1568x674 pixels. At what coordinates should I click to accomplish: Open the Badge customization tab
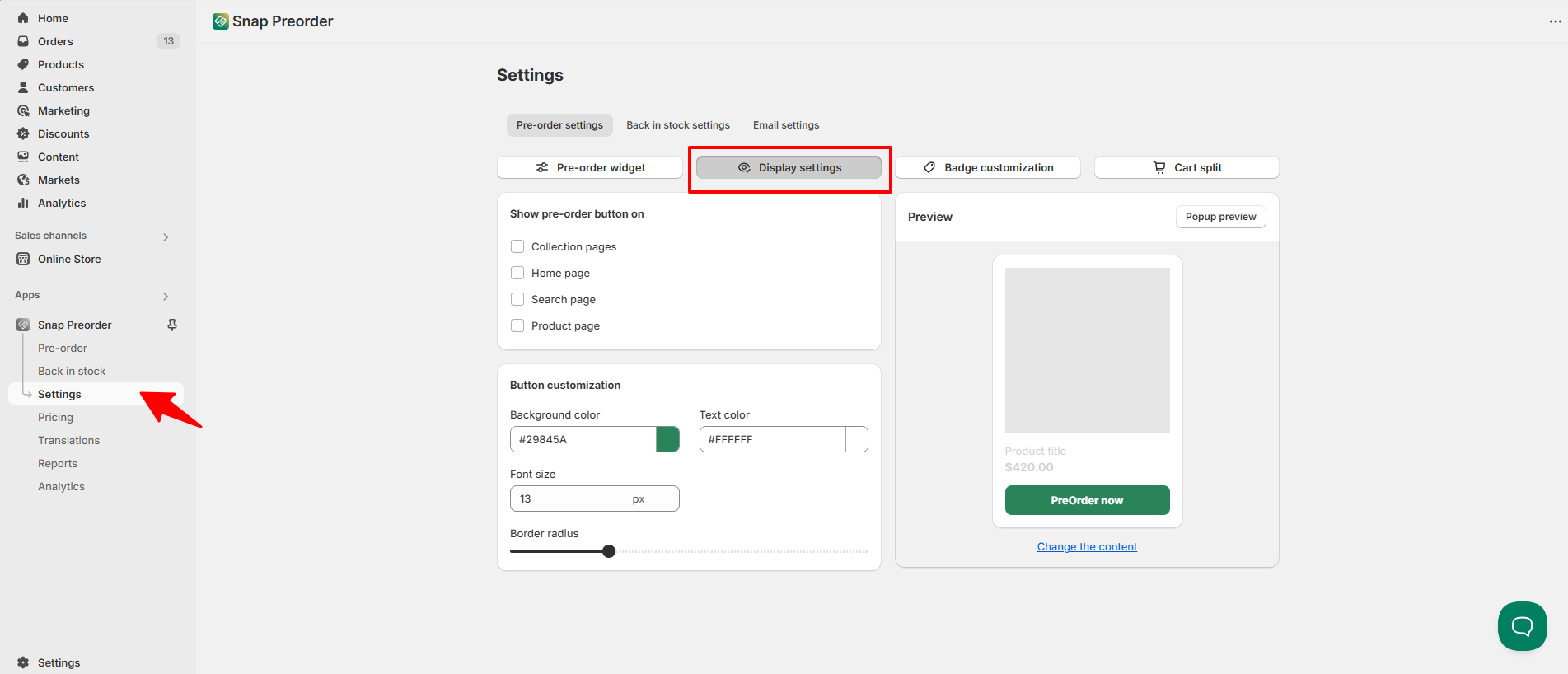coord(988,167)
